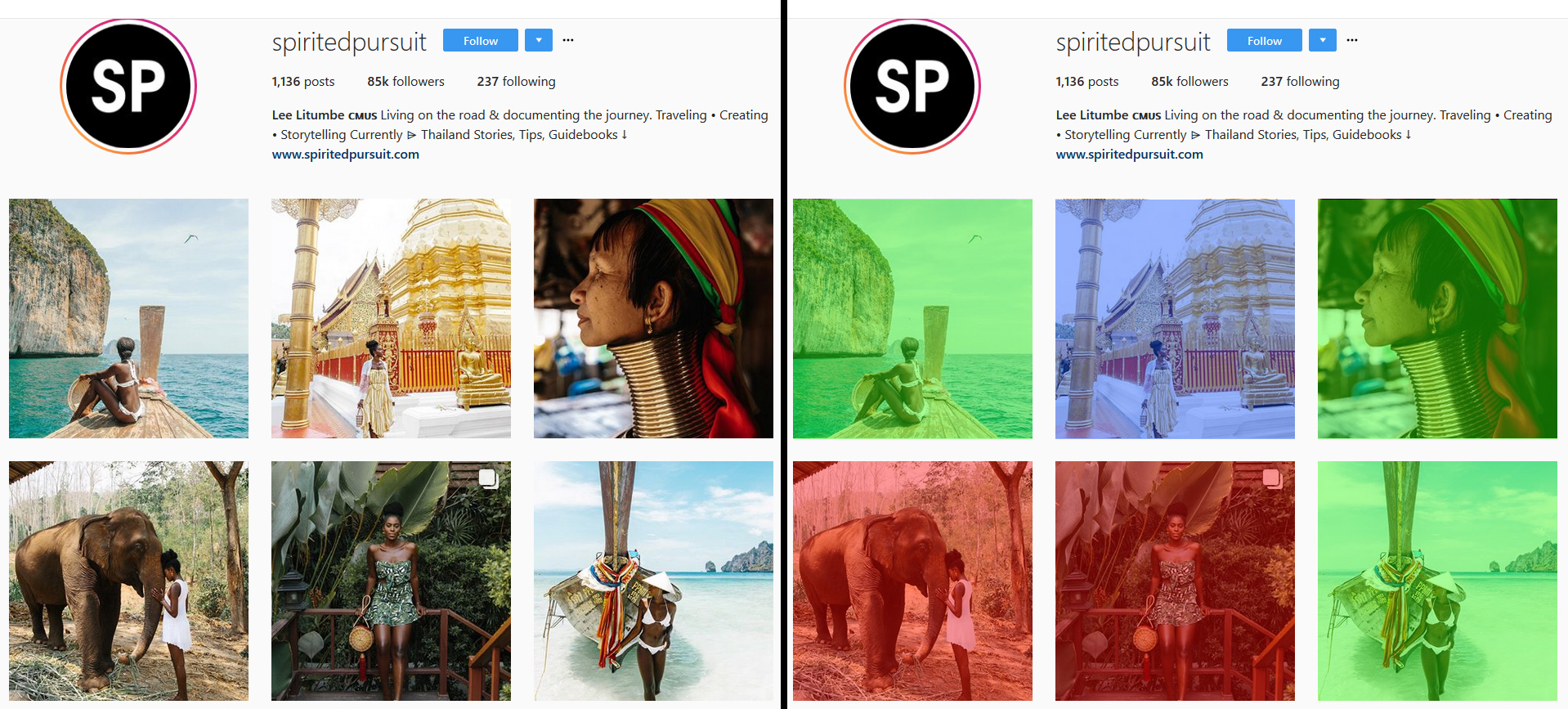View the right 237 following list

pos(1300,82)
